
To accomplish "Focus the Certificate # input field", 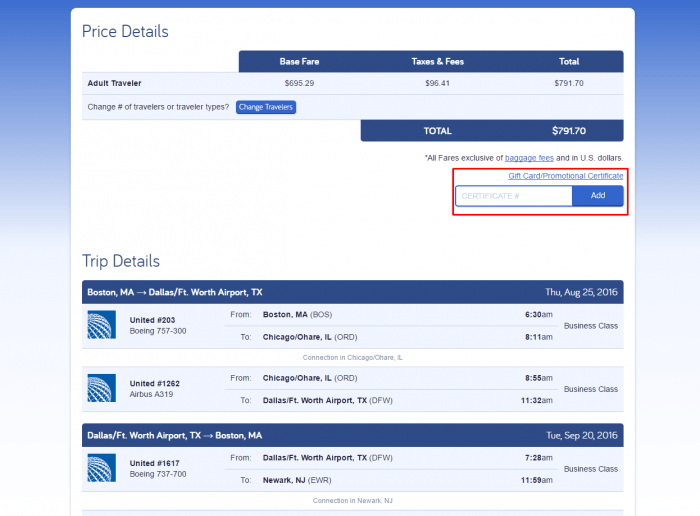I will pos(514,196).
